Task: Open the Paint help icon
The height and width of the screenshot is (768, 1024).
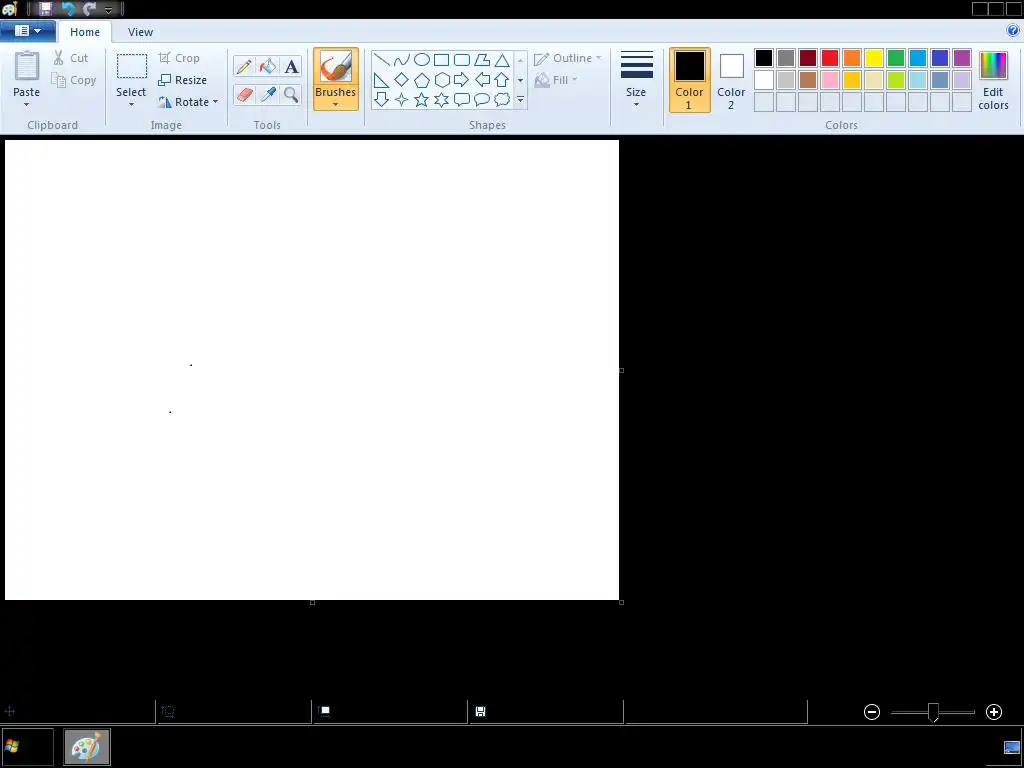Action: click(x=1013, y=30)
